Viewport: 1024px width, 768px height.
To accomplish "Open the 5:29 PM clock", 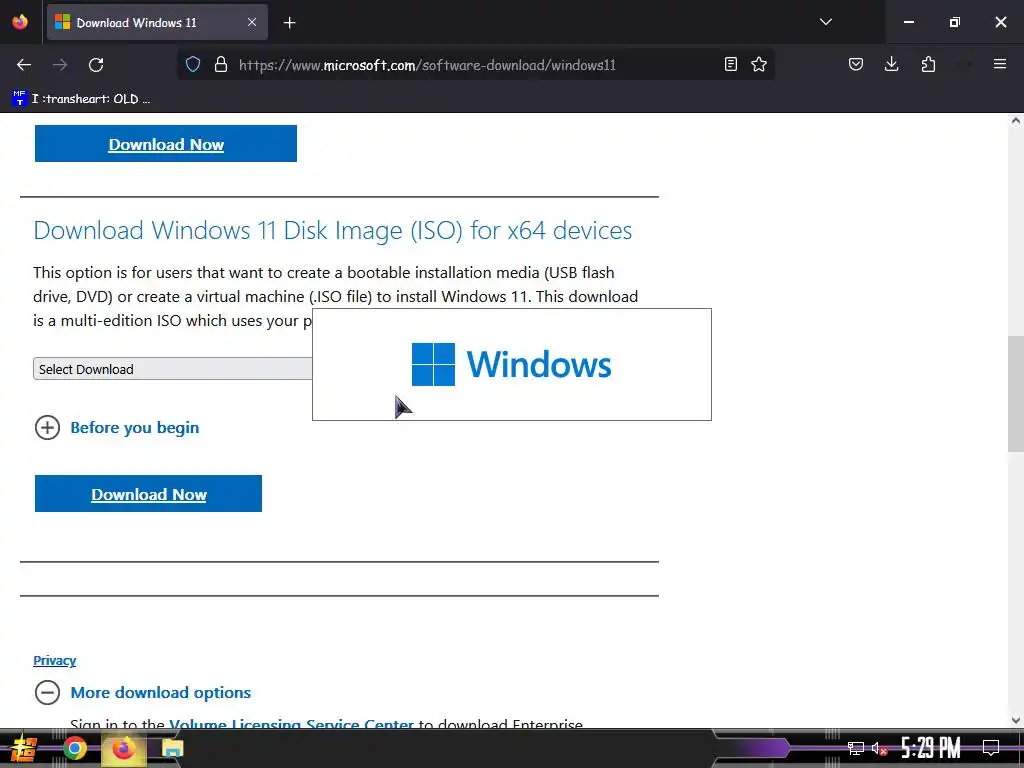I will coord(931,748).
